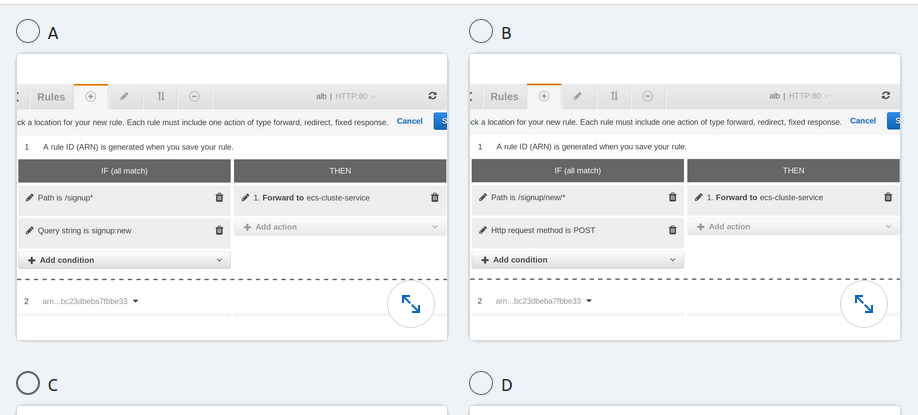The width and height of the screenshot is (918, 415).
Task: Click Cancel link in image A
Action: click(x=410, y=121)
